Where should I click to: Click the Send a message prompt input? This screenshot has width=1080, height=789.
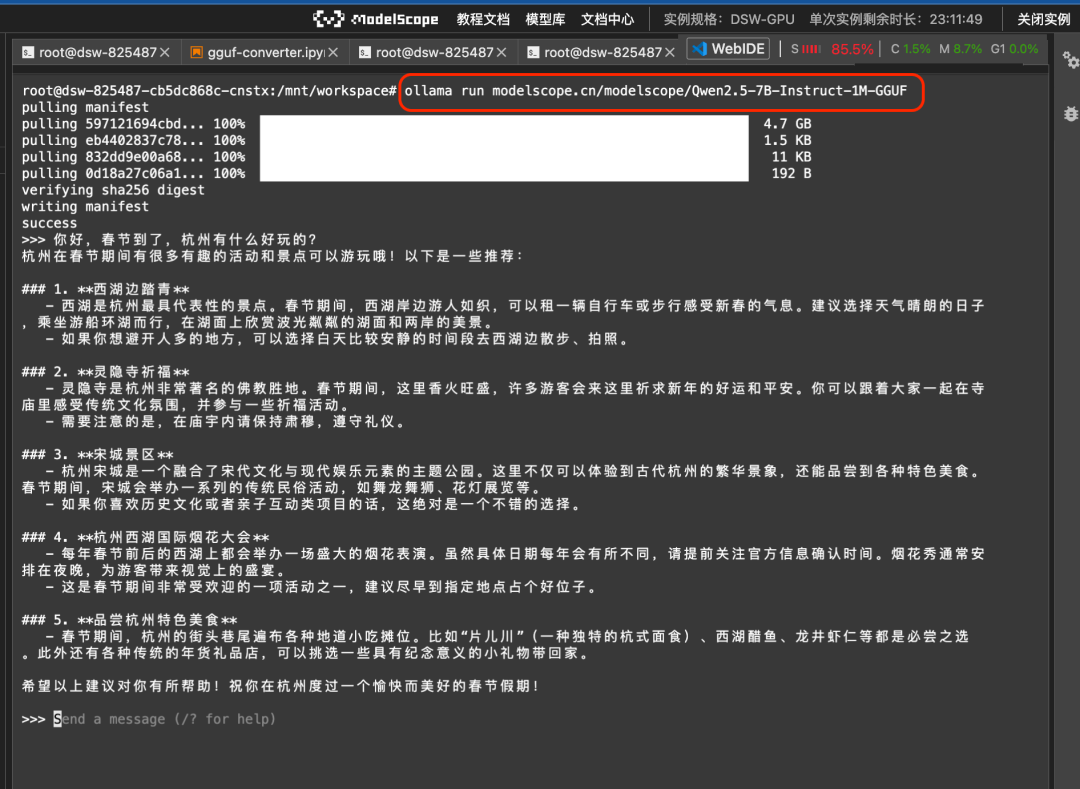(x=165, y=719)
